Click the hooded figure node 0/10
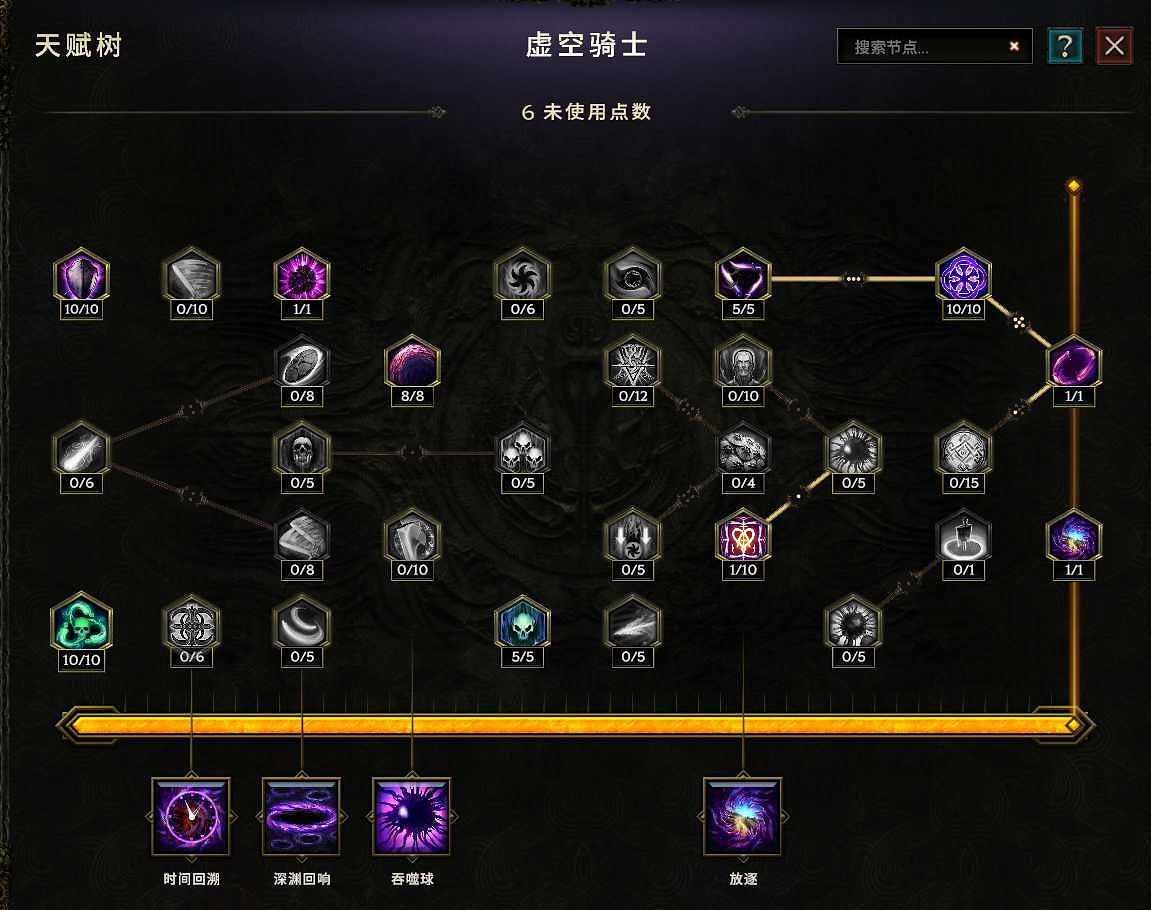The height and width of the screenshot is (910, 1151). [x=743, y=363]
